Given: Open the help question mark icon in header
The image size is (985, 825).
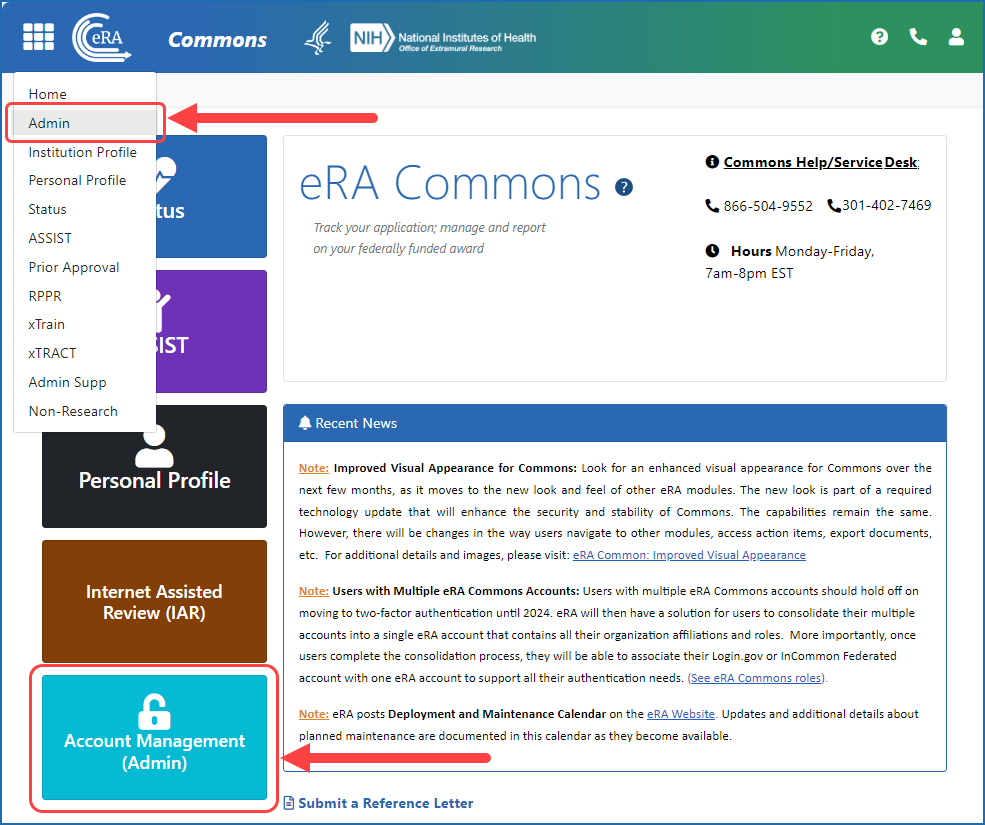Looking at the screenshot, I should [x=879, y=37].
